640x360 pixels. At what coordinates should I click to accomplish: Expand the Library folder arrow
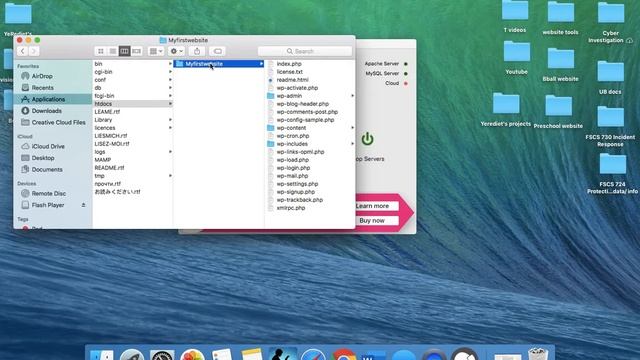click(170, 120)
